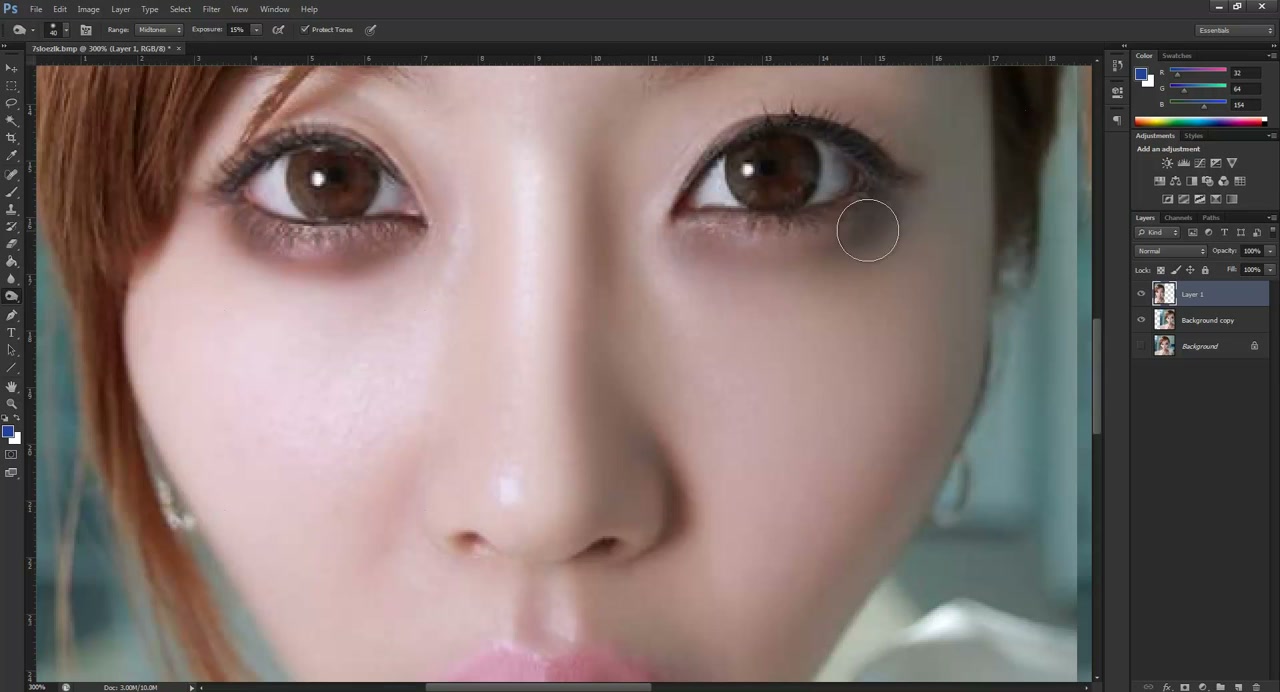Add a Vibrance adjustment

pos(1231,163)
